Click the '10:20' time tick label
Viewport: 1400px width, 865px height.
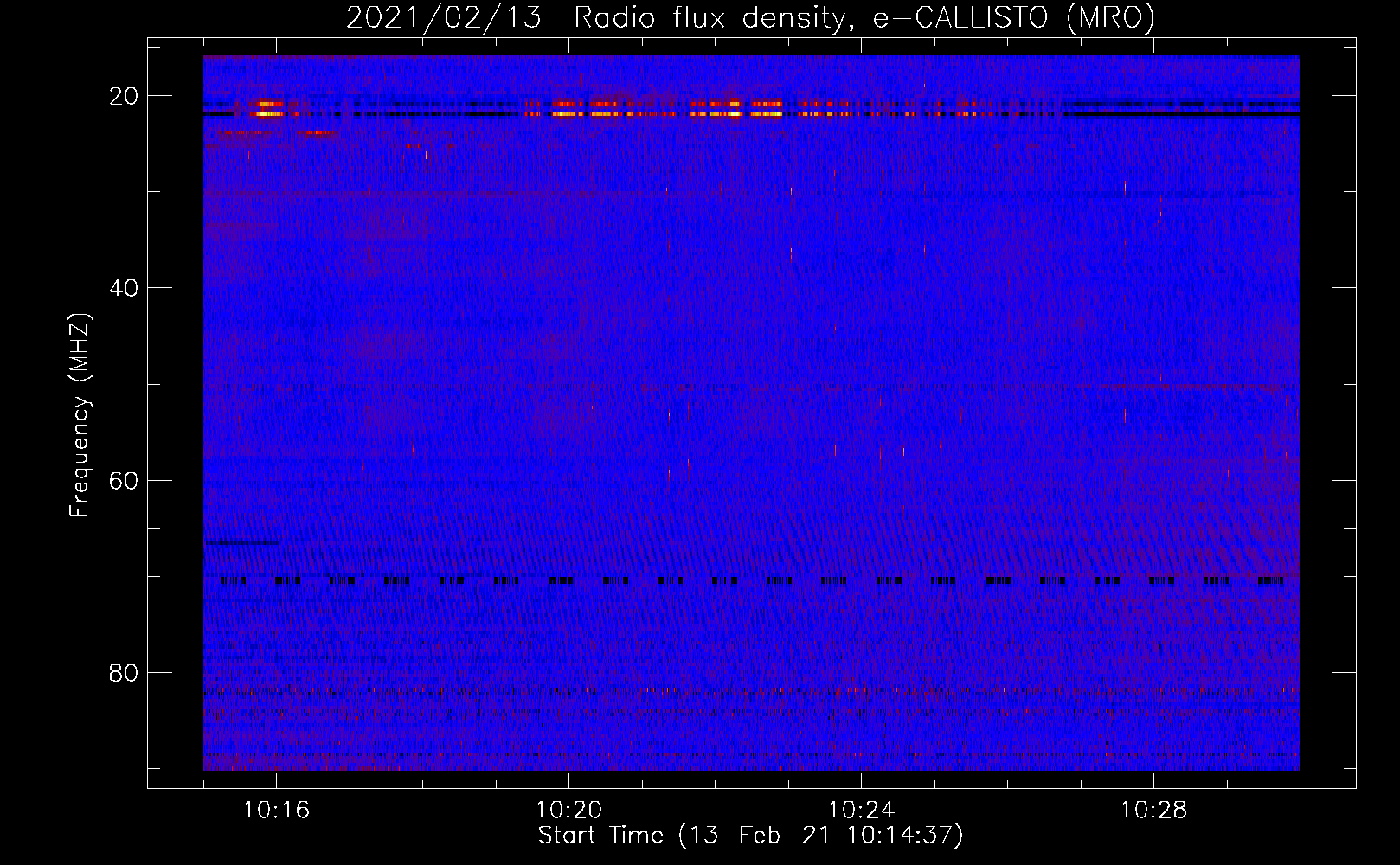click(568, 811)
